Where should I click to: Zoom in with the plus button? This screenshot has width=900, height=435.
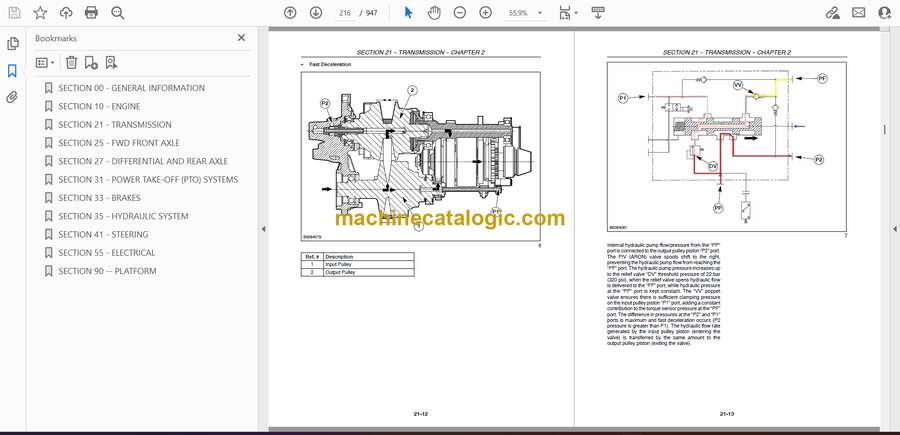(x=485, y=12)
